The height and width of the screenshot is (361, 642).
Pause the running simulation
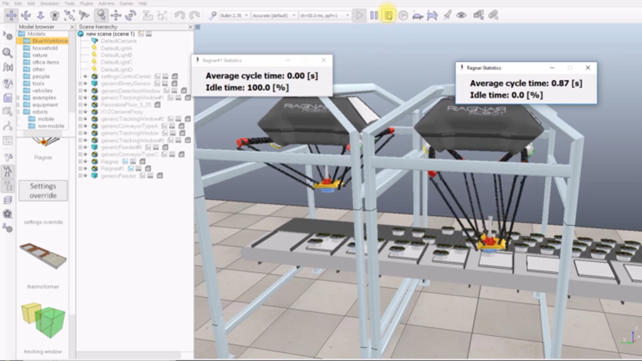tap(374, 16)
